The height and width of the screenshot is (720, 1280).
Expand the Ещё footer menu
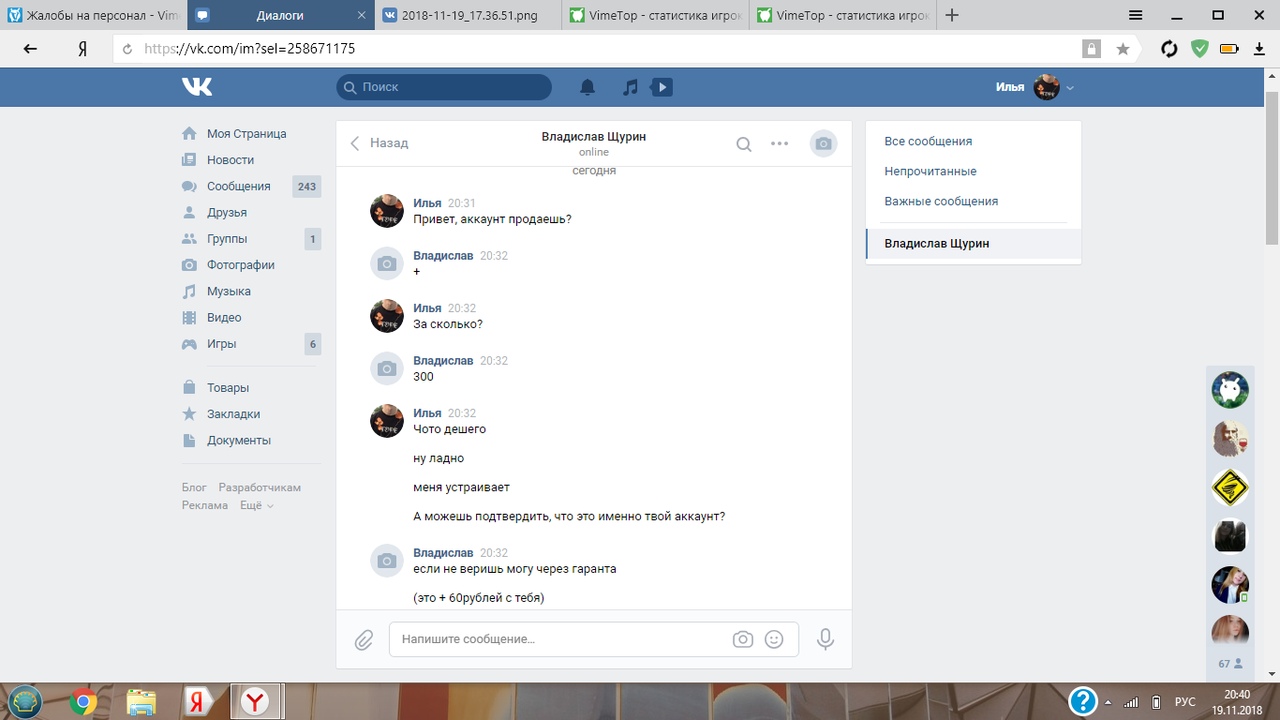click(x=256, y=506)
